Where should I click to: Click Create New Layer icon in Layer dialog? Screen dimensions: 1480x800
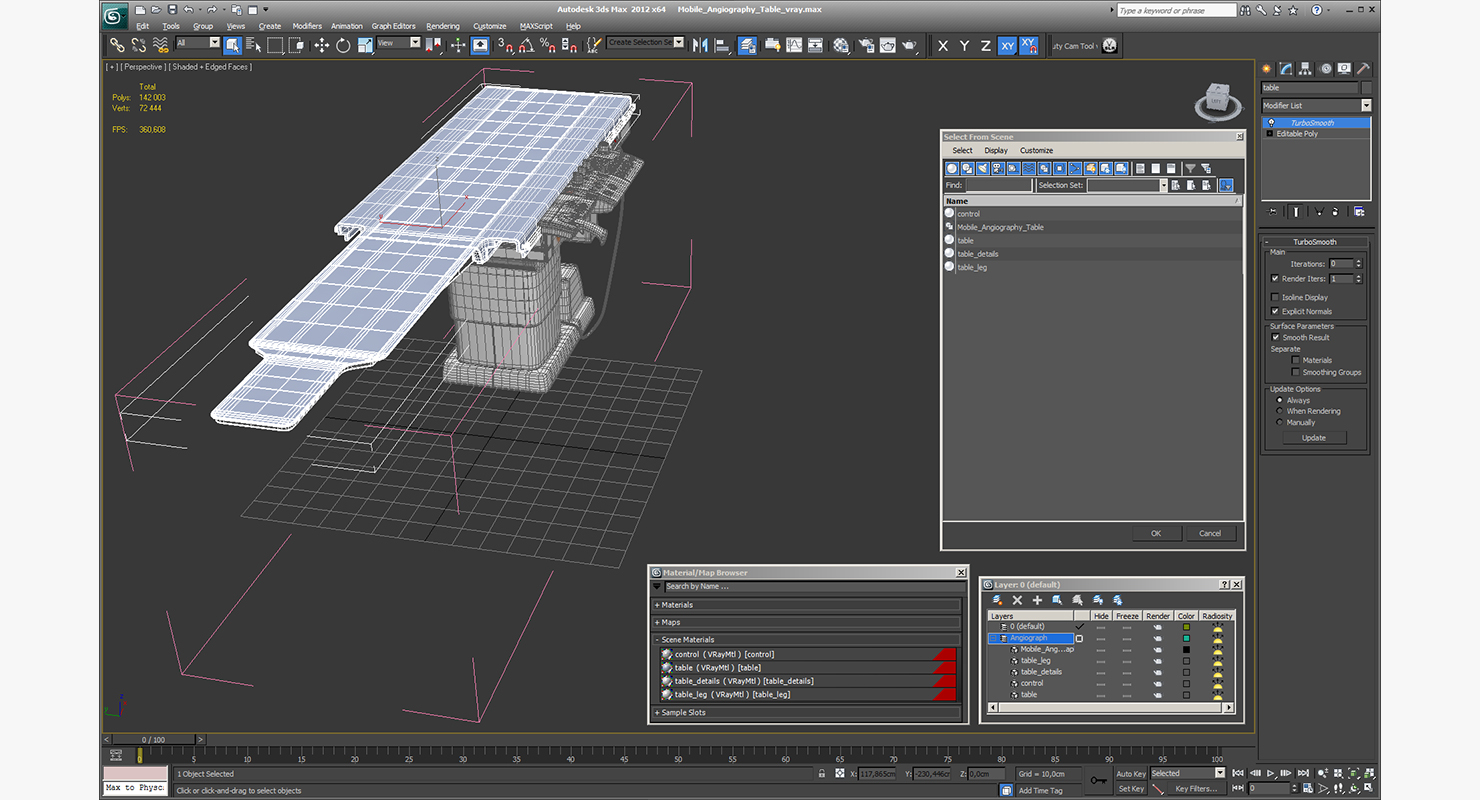click(x=997, y=600)
